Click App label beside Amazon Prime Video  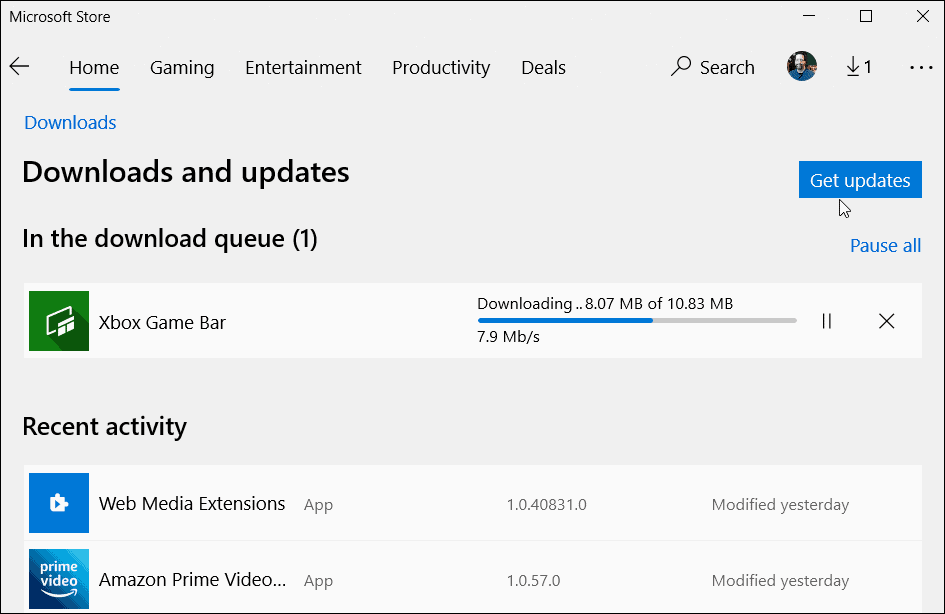point(318,581)
